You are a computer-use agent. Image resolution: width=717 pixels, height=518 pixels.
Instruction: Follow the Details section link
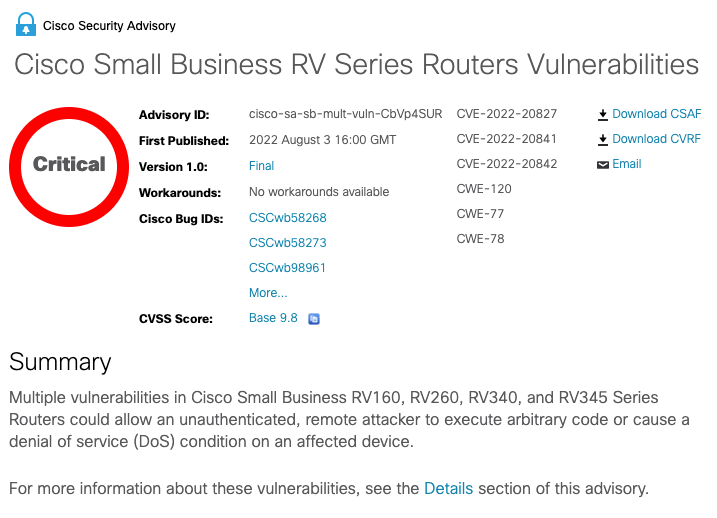(448, 488)
